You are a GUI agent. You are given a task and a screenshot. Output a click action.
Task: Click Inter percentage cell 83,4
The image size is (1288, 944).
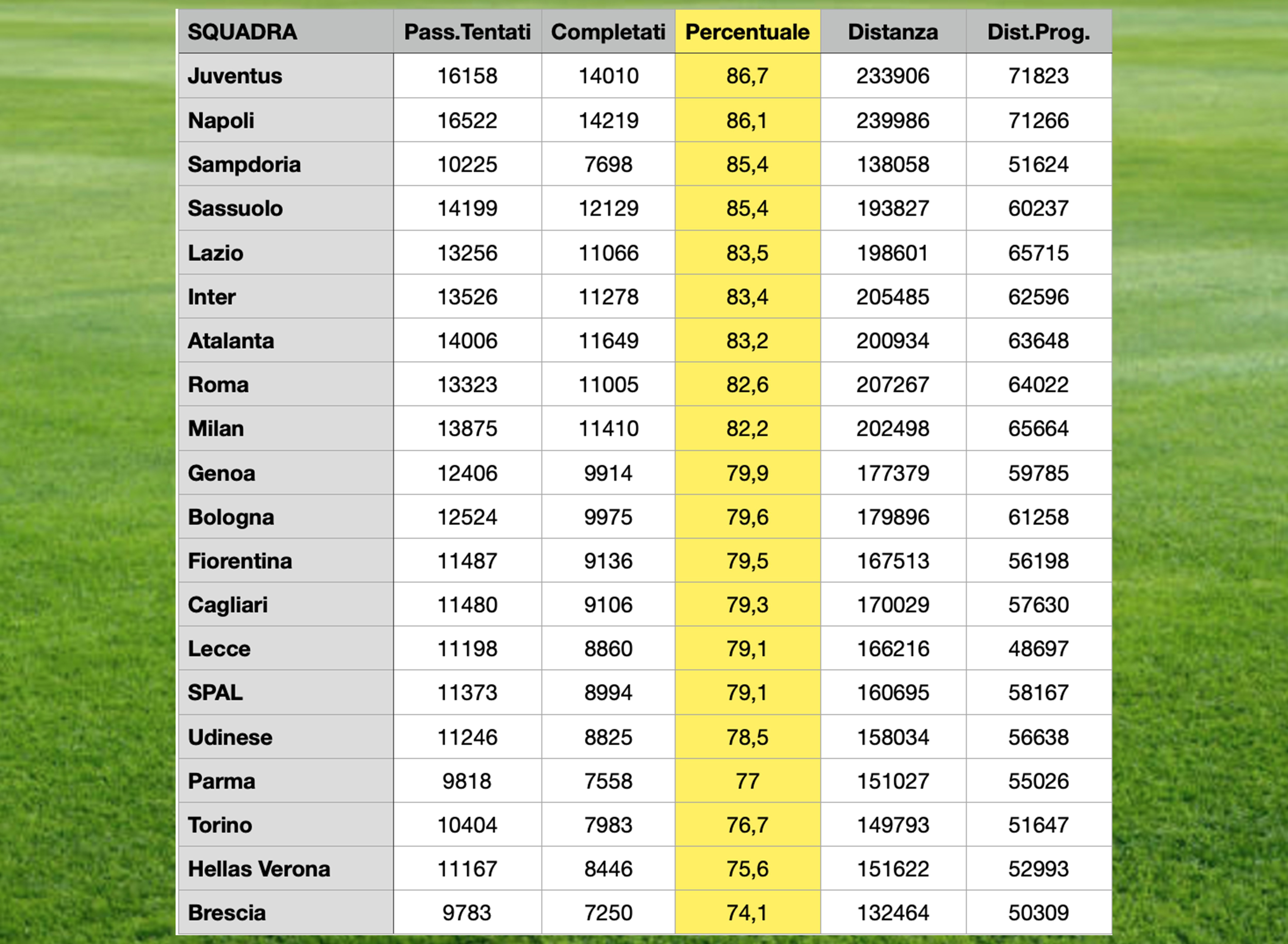[x=748, y=297]
